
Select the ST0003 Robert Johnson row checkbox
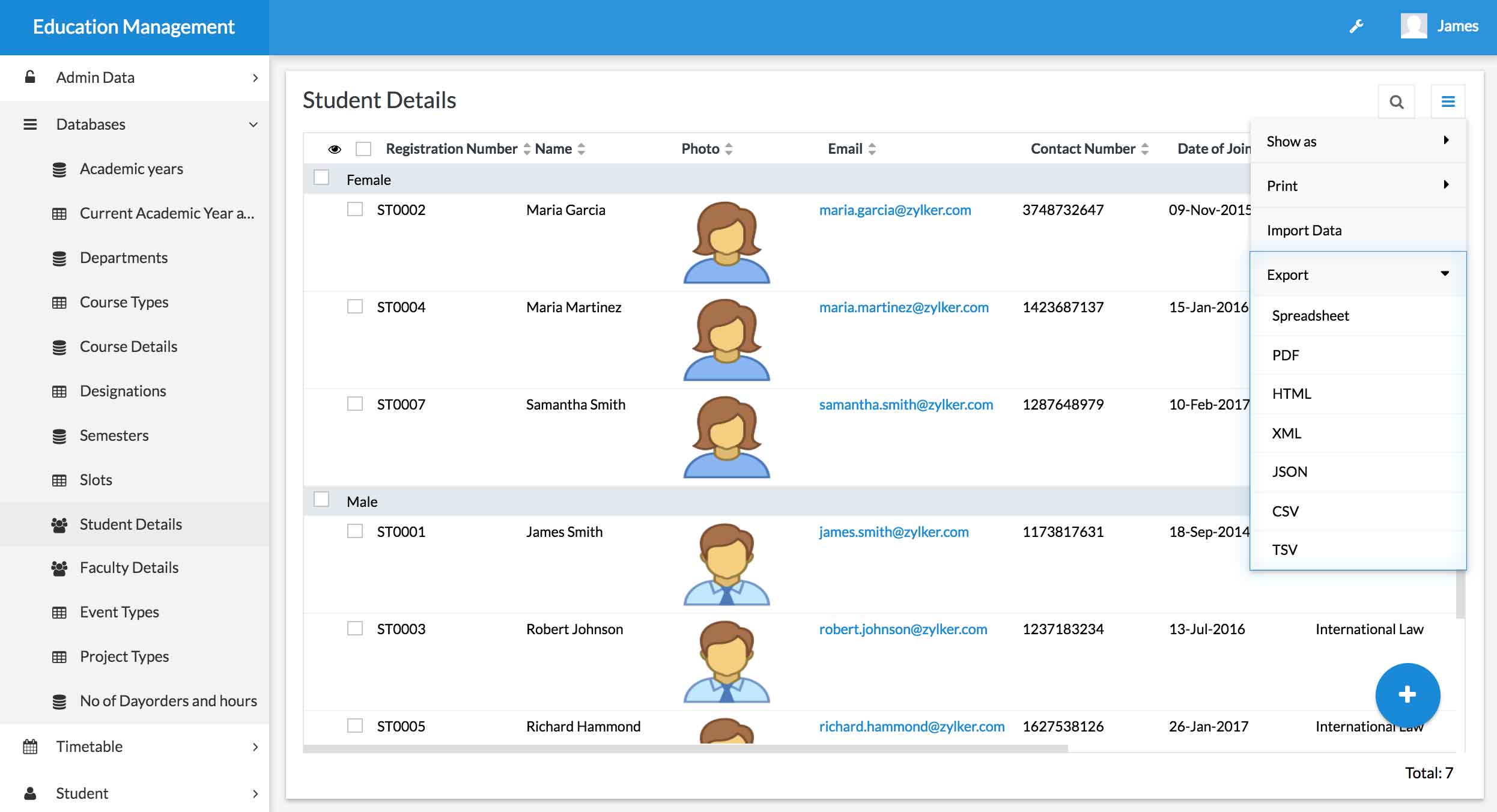[x=355, y=628]
